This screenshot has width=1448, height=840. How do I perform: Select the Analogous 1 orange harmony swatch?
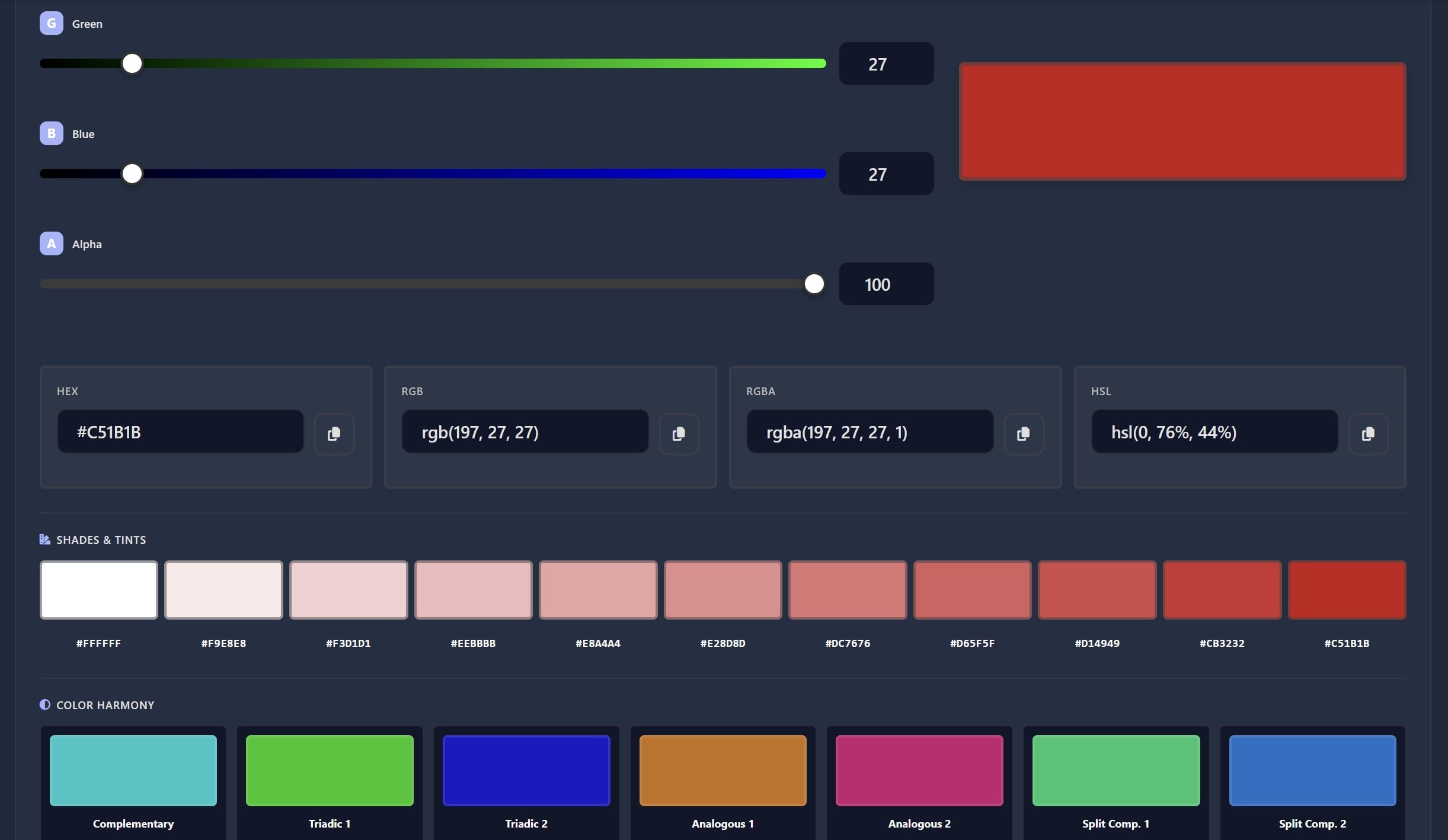(x=723, y=770)
